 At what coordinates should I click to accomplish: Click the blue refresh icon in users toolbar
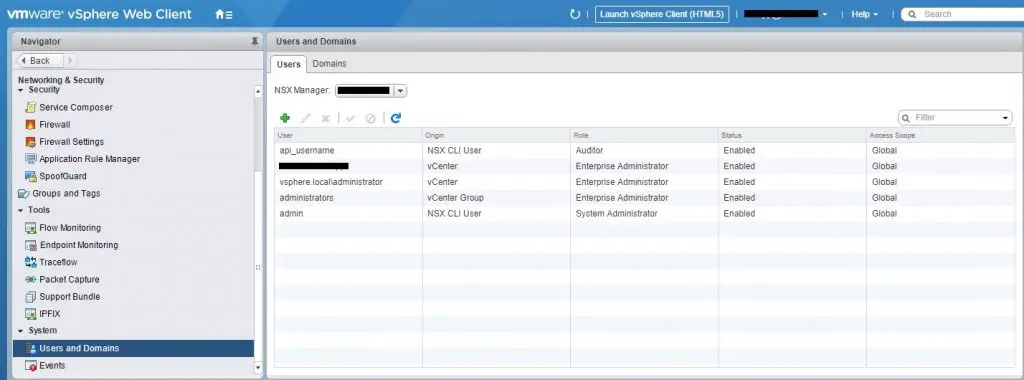(x=395, y=118)
